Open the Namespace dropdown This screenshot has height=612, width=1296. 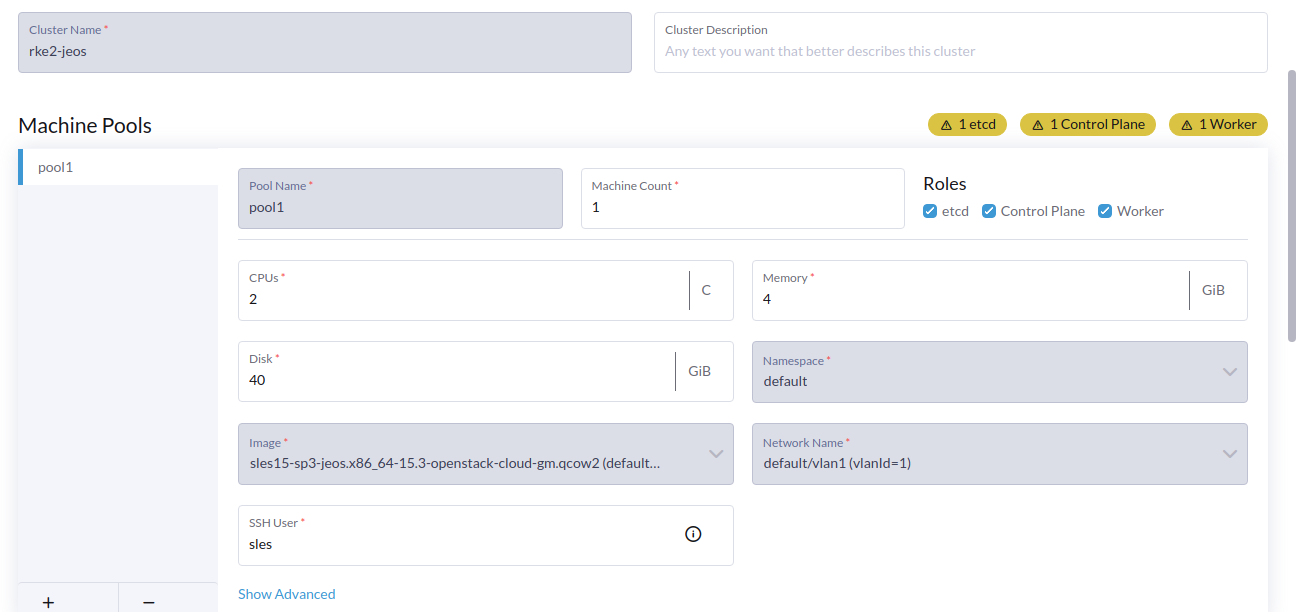click(1230, 372)
